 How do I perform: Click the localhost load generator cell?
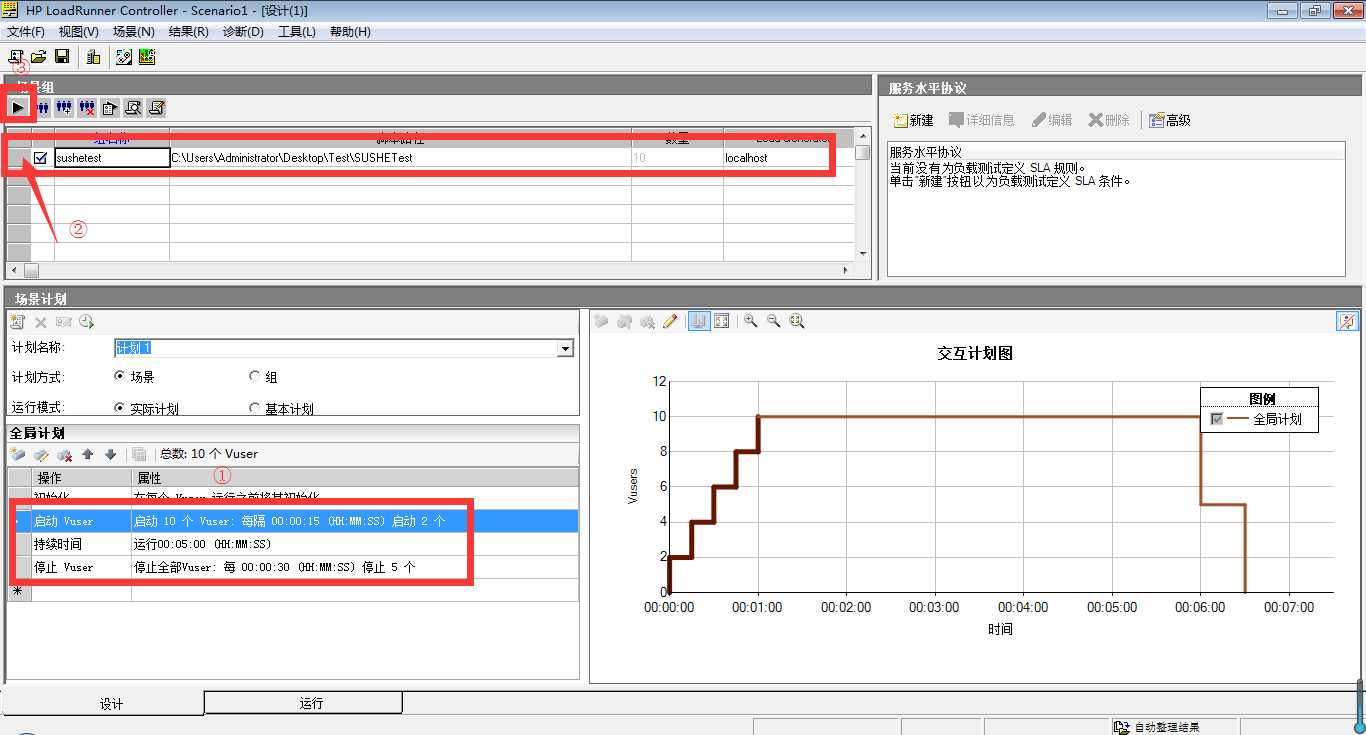pyautogui.click(x=789, y=158)
